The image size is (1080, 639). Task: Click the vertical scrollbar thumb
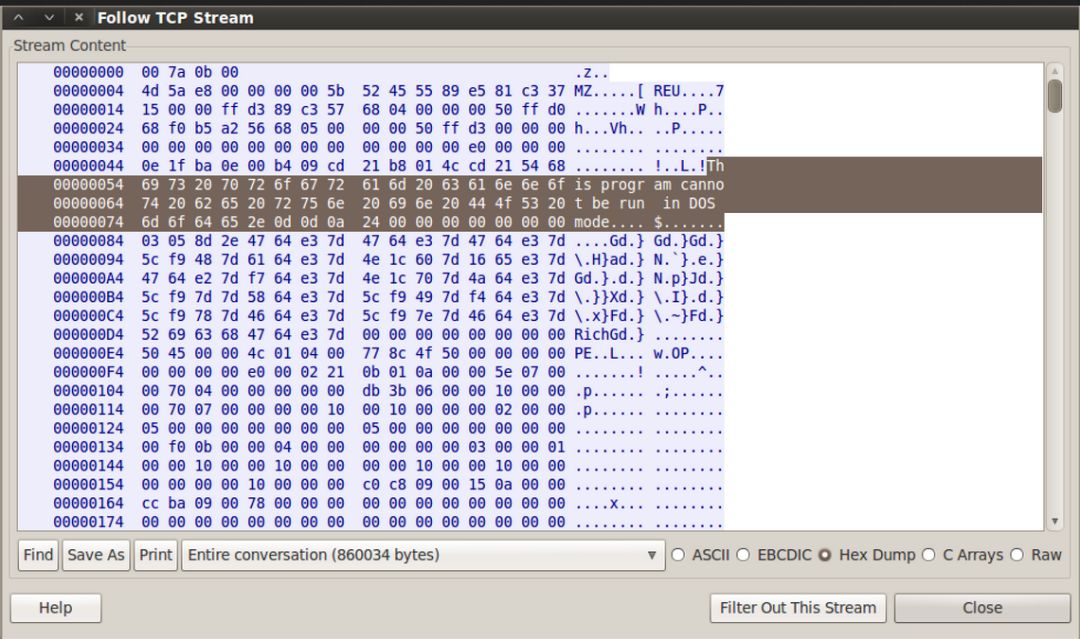1055,96
